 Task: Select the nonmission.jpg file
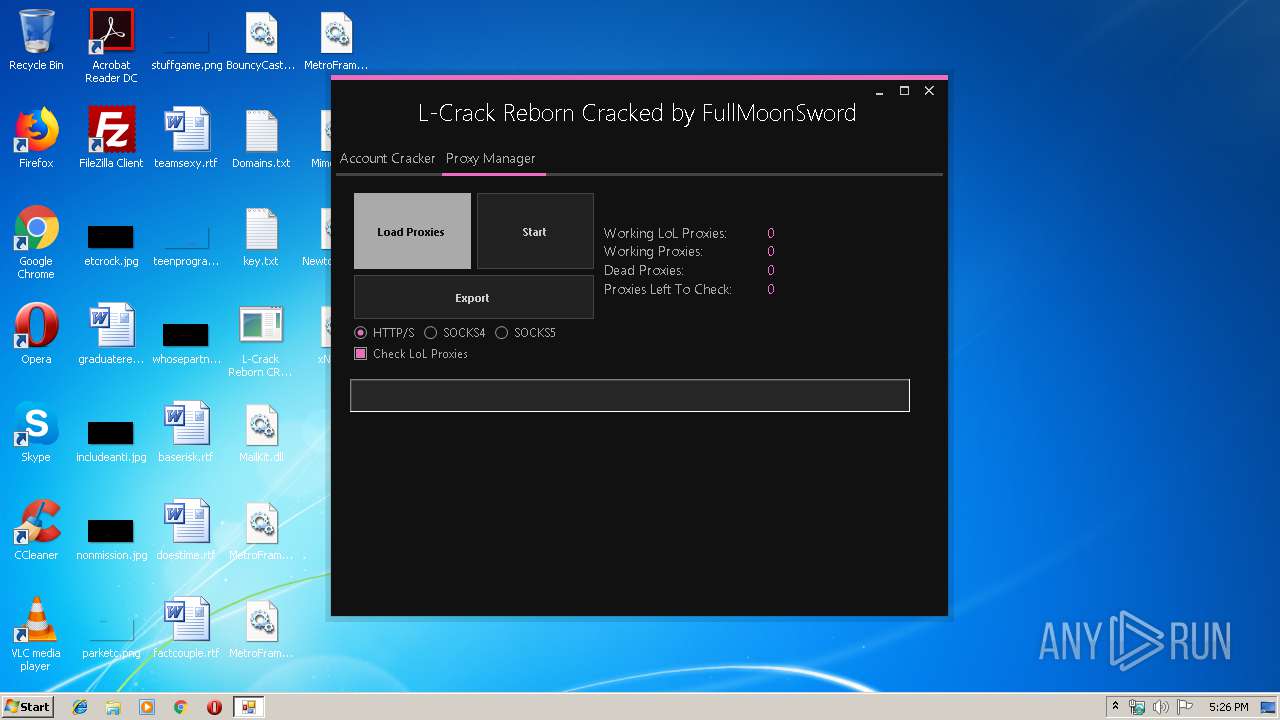click(x=111, y=537)
